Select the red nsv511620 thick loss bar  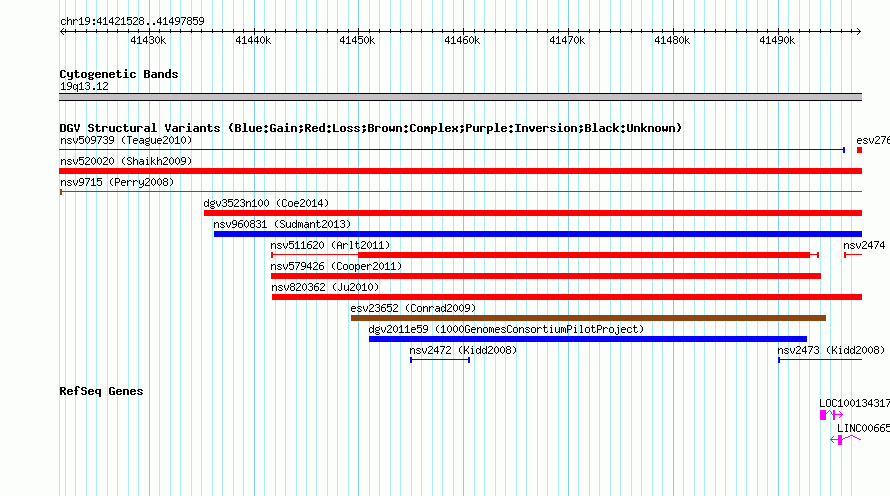pyautogui.click(x=584, y=255)
